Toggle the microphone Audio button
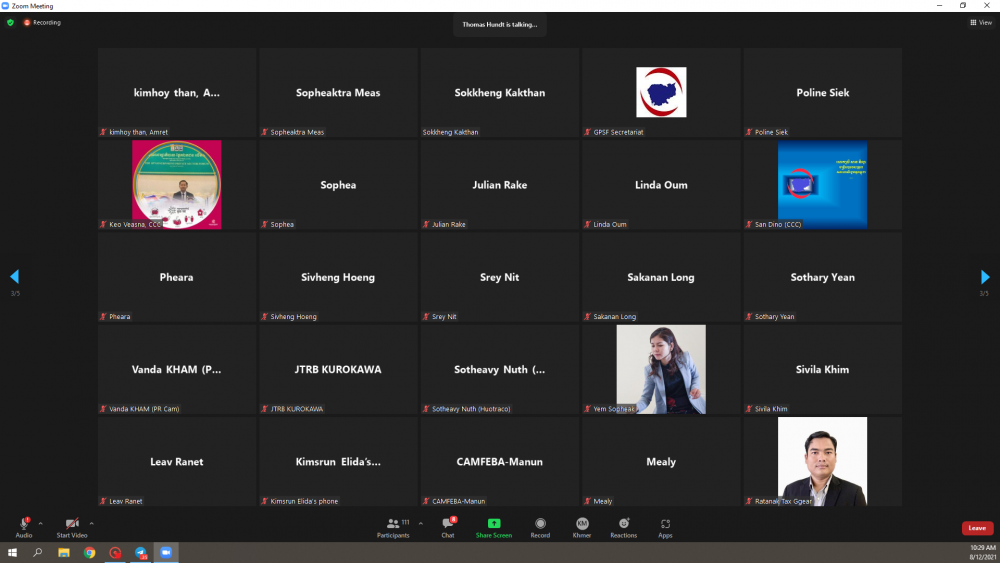The image size is (1000, 563). [x=24, y=524]
